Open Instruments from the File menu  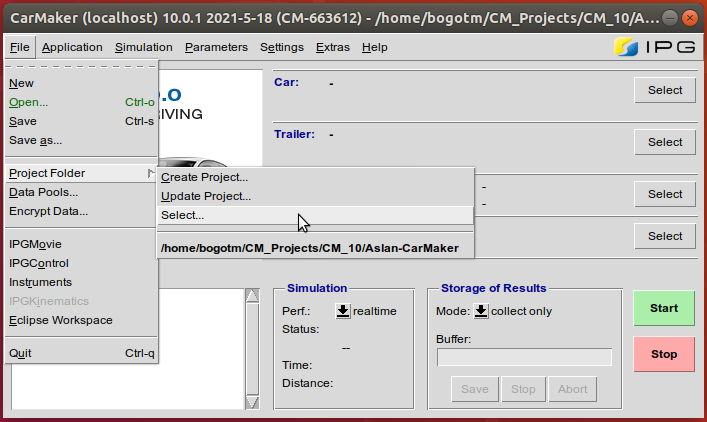(82, 282)
